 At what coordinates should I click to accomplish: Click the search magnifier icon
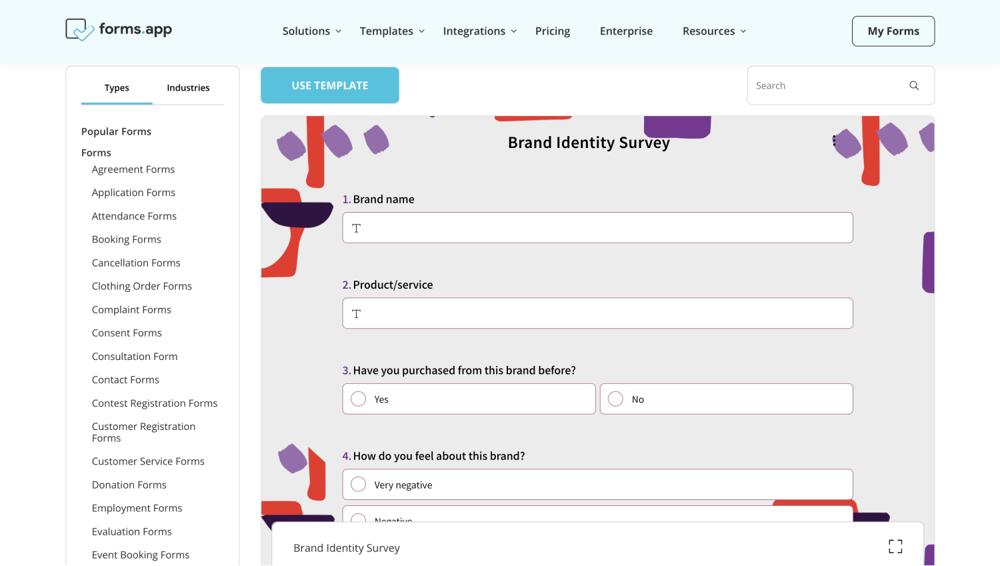click(914, 86)
